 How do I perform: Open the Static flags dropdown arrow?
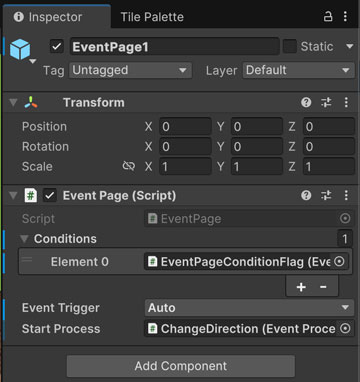[x=349, y=46]
